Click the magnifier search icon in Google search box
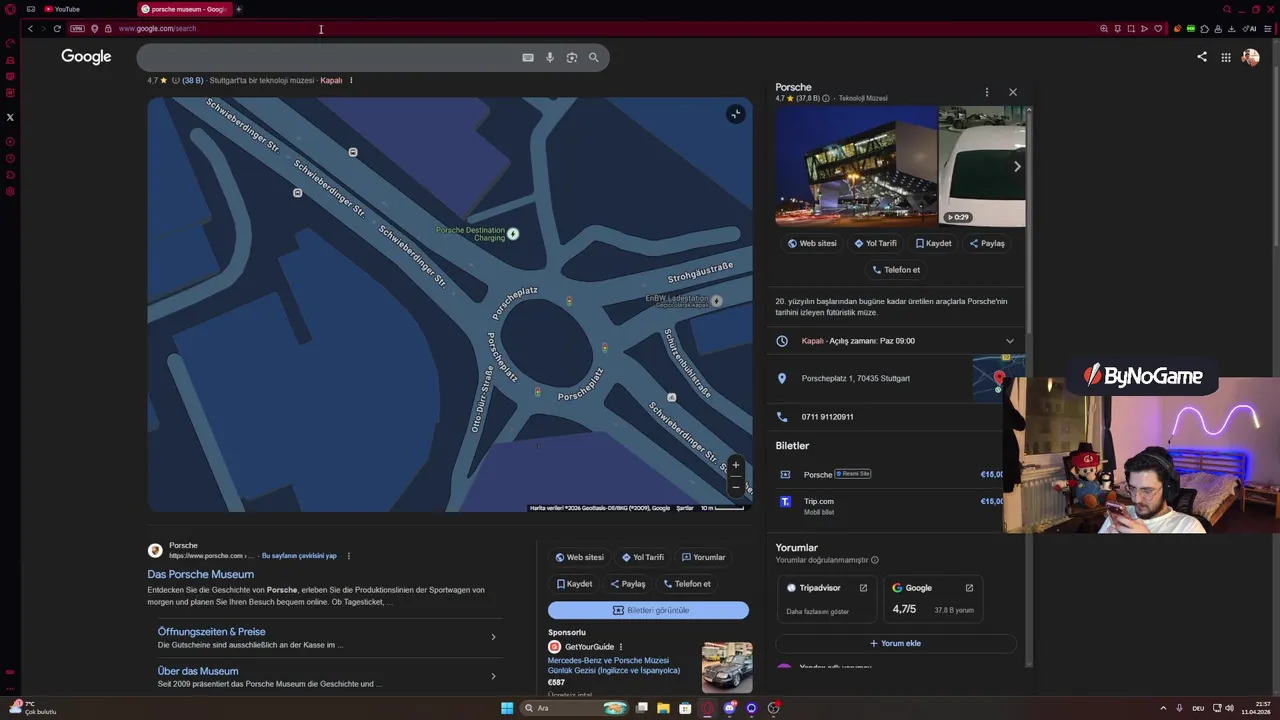Viewport: 1280px width, 720px height. 594,58
